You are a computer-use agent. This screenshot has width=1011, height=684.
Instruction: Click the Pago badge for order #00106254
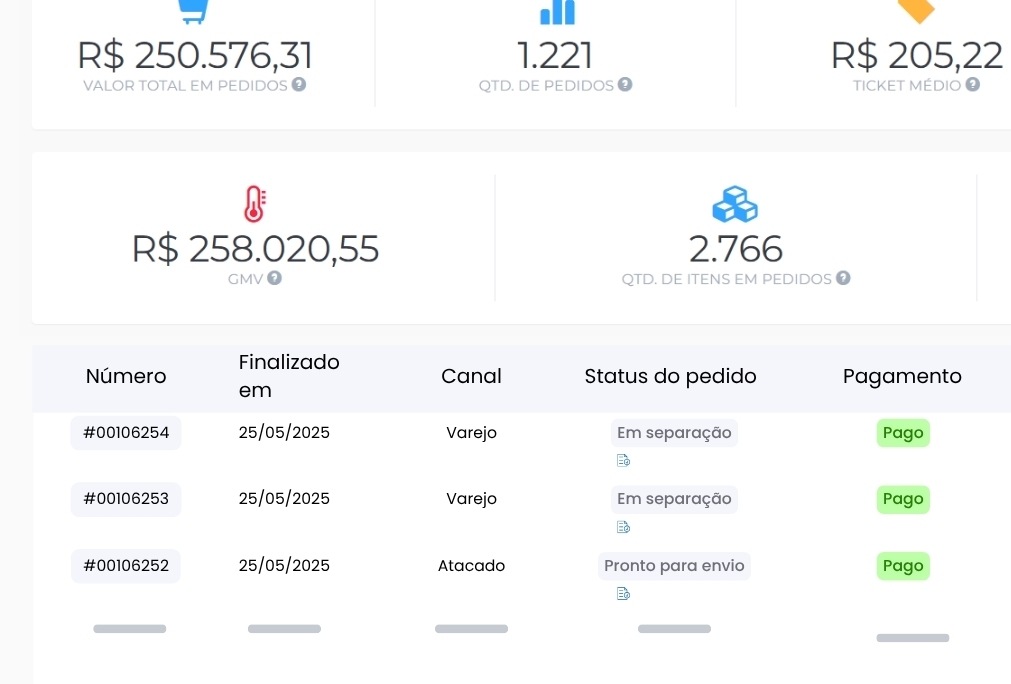pos(903,433)
